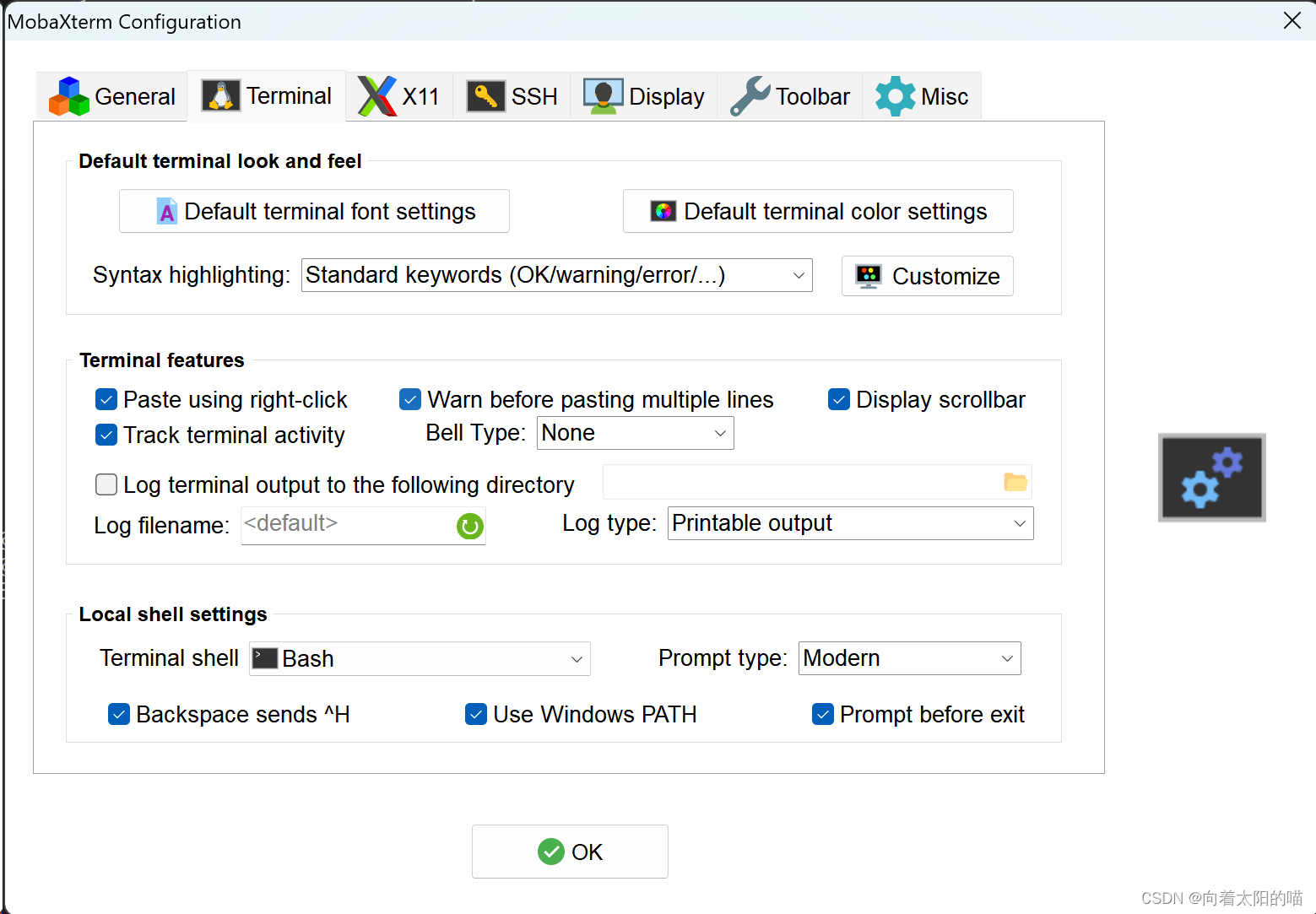The height and width of the screenshot is (914, 1316).
Task: Click the SSH key icon
Action: [x=485, y=96]
